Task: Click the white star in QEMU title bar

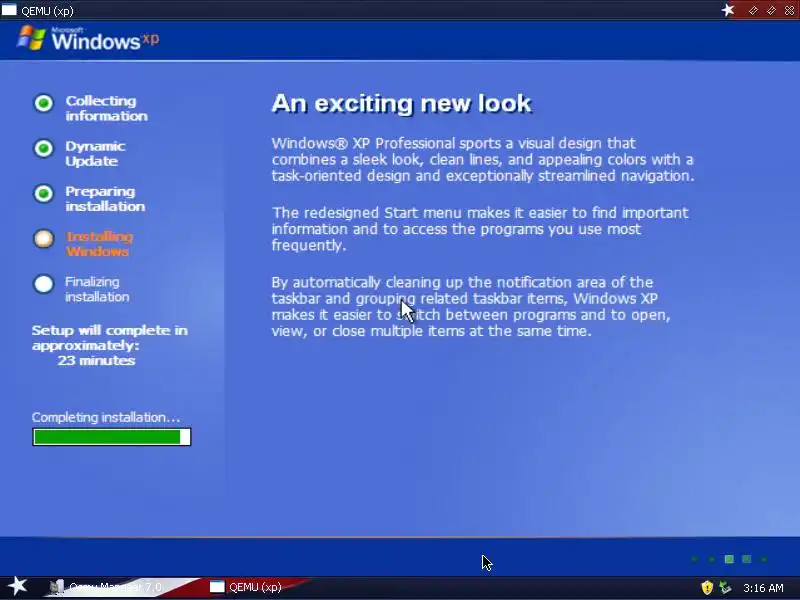Action: click(728, 10)
